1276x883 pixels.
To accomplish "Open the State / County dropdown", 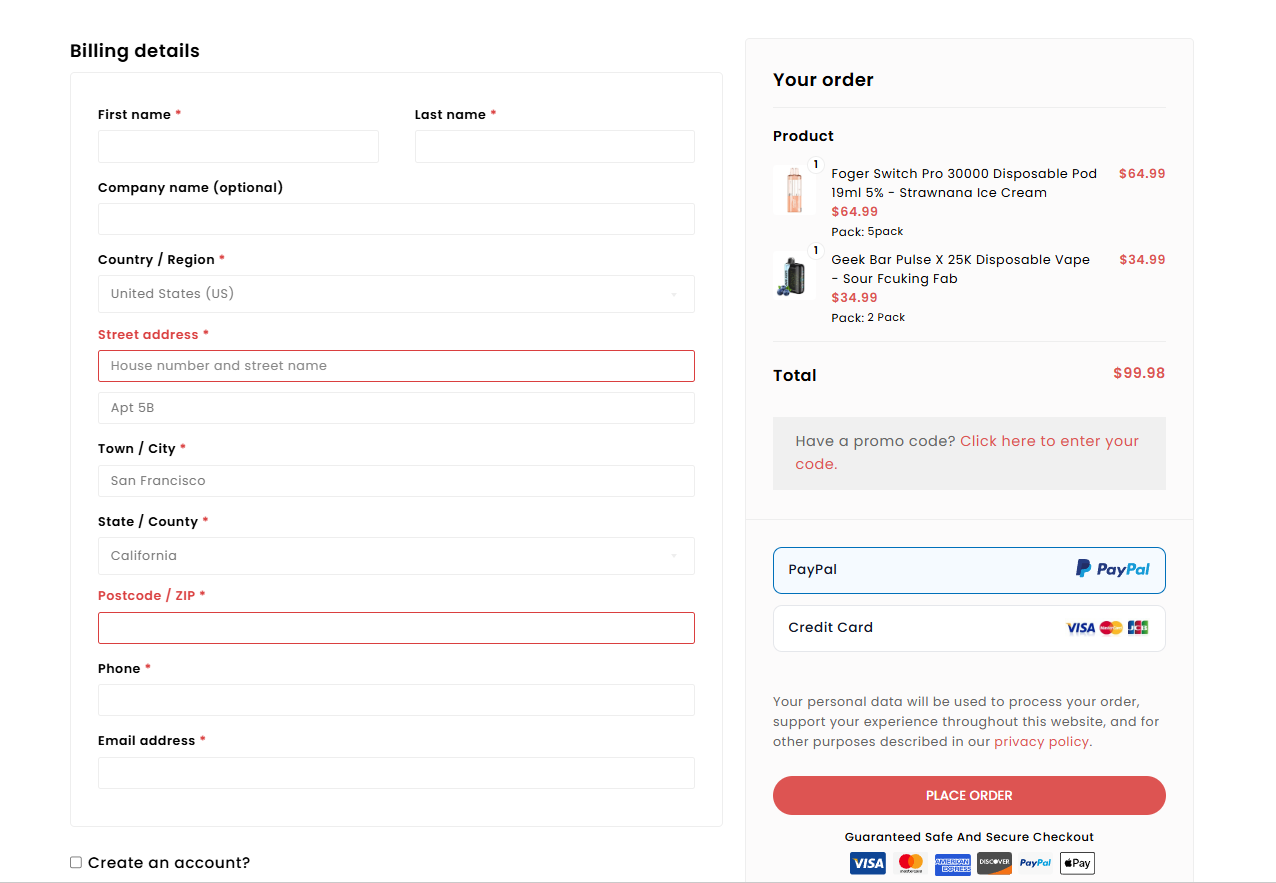I will pyautogui.click(x=396, y=556).
